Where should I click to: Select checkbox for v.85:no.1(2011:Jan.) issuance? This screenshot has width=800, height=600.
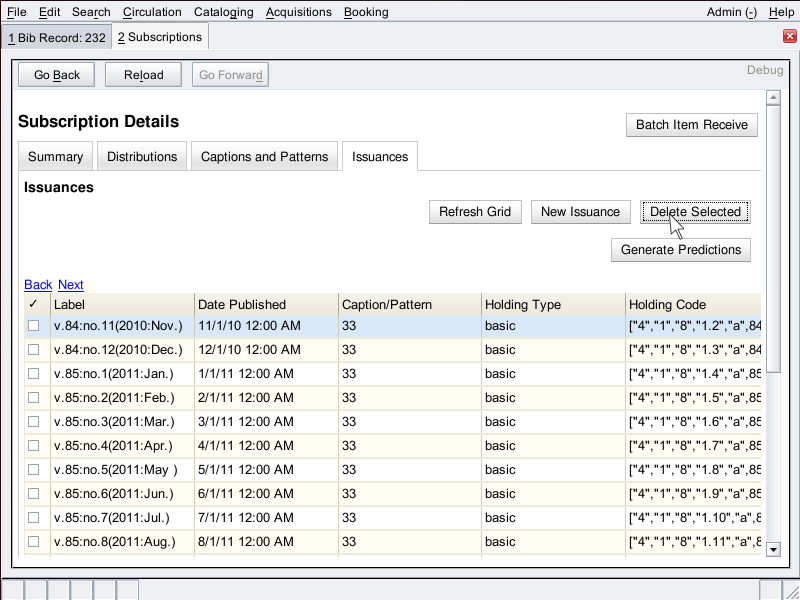point(34,374)
